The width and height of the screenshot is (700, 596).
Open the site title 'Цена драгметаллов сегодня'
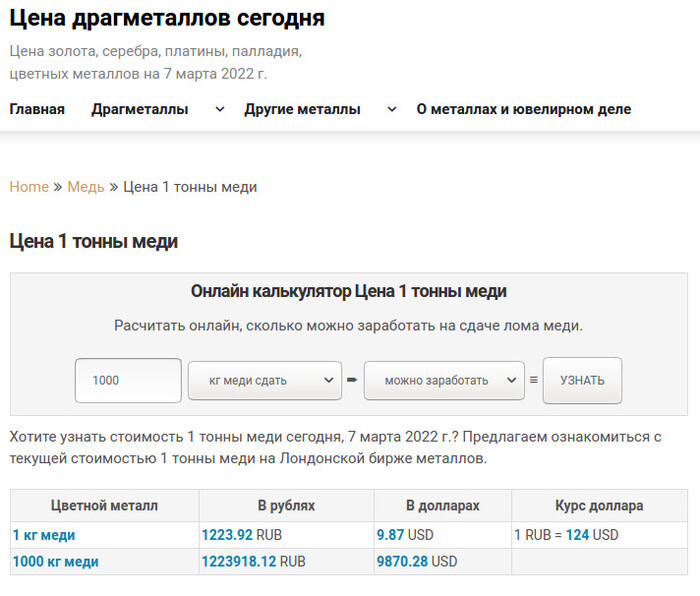[167, 18]
